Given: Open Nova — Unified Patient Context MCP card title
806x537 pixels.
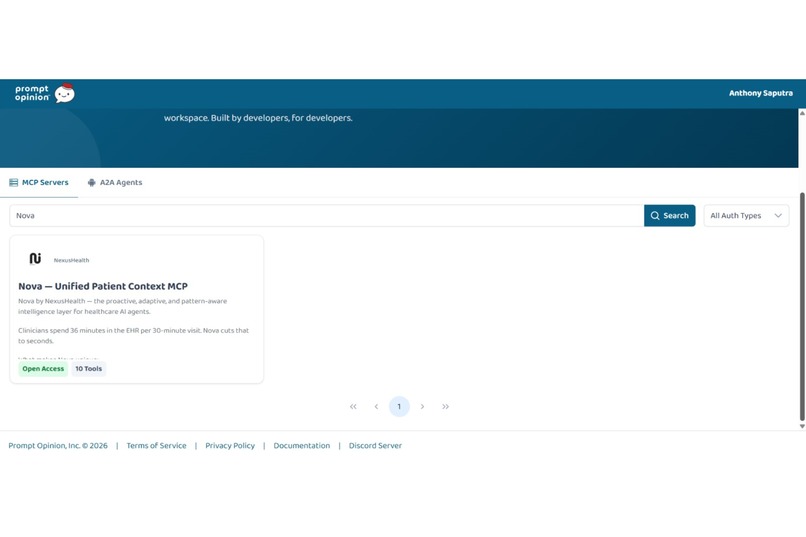Looking at the screenshot, I should (103, 286).
